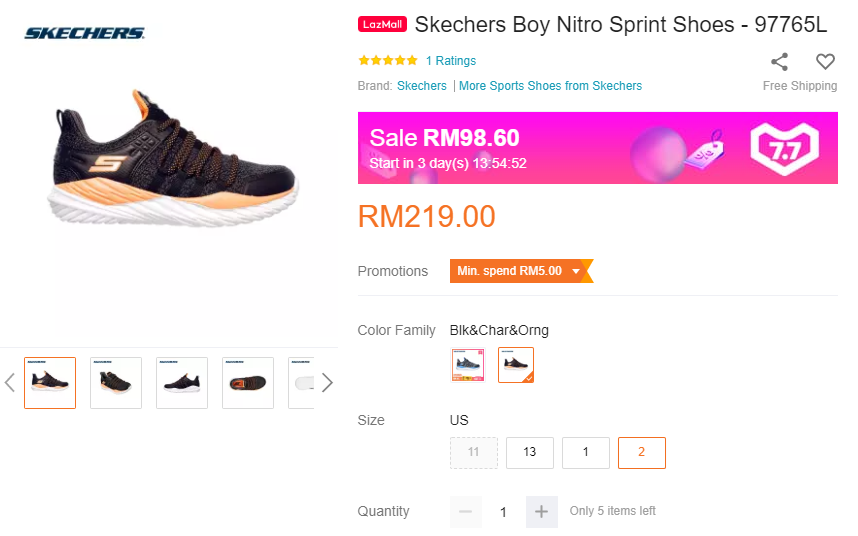
Task: Show previous product thumbnails with left arrow
Action: click(10, 382)
